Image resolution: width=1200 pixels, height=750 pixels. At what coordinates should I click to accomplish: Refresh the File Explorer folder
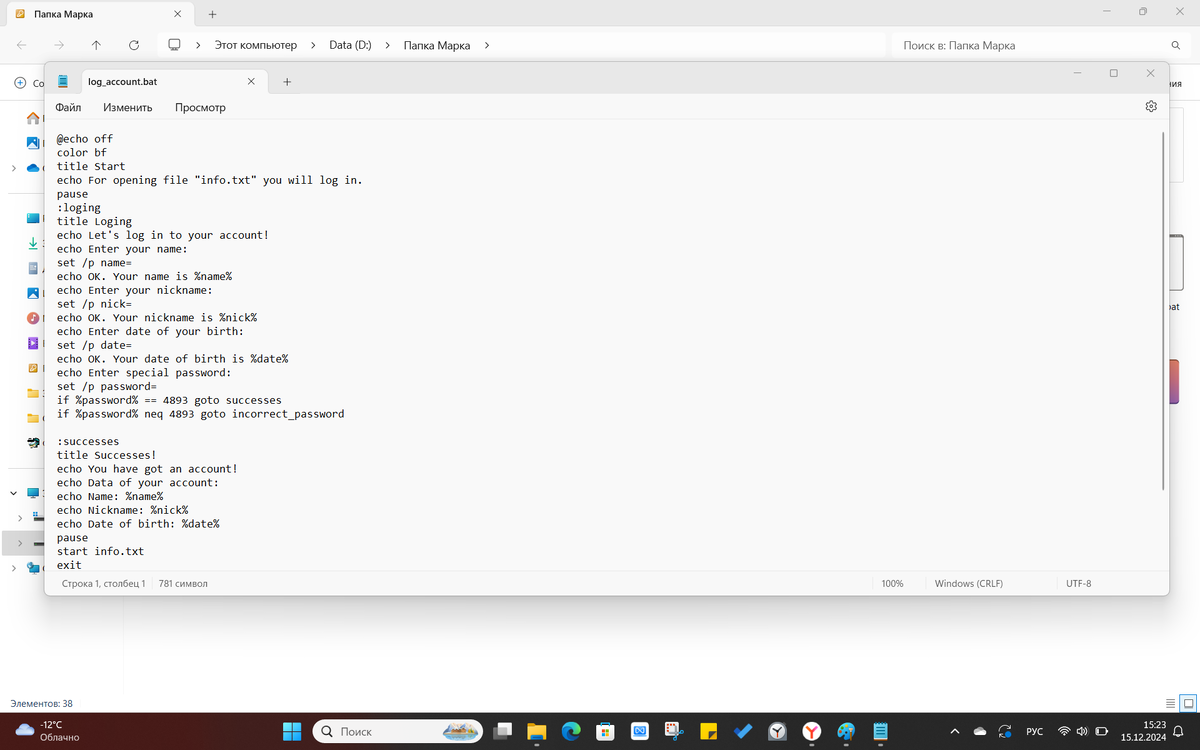[x=133, y=45]
